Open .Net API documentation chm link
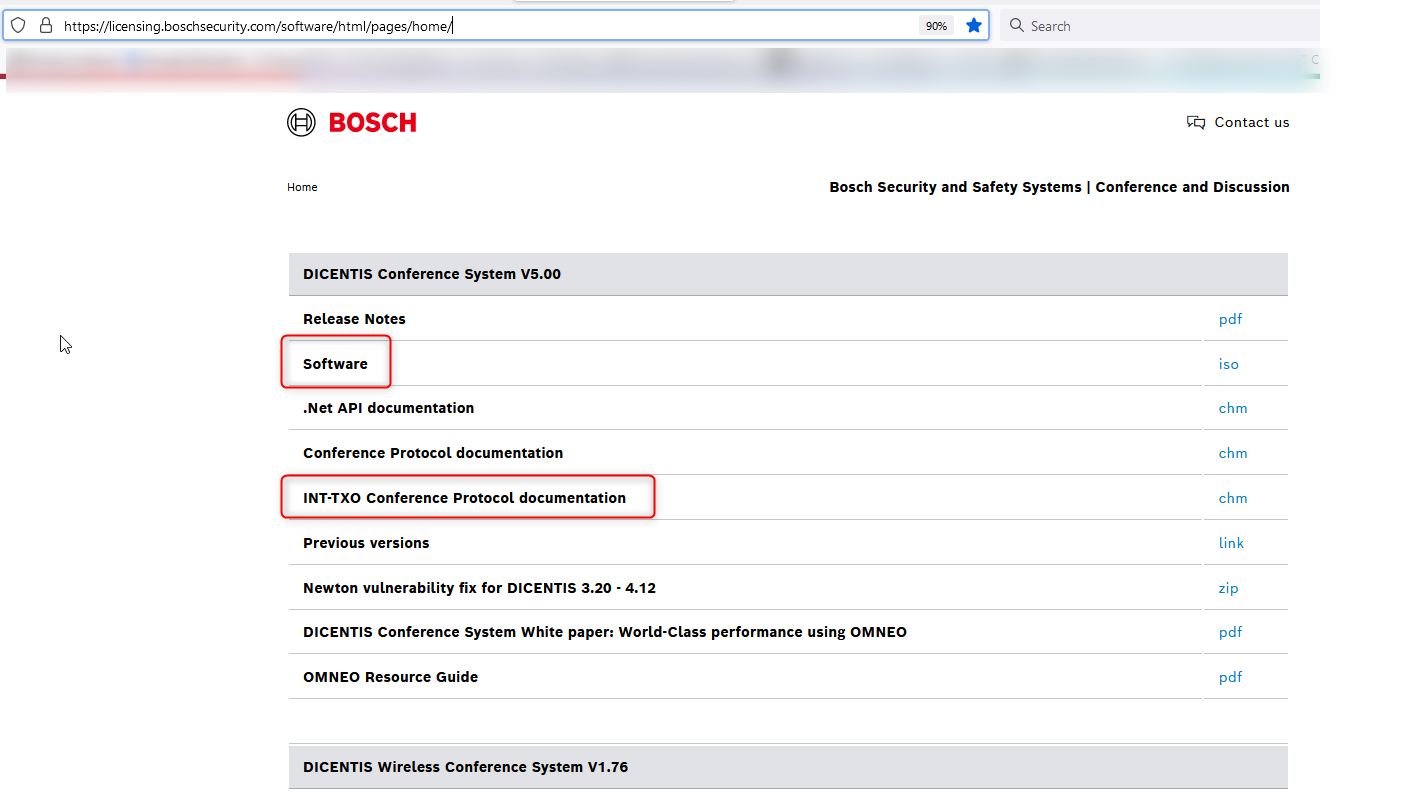Viewport: 1404px width, 804px height. [1232, 408]
